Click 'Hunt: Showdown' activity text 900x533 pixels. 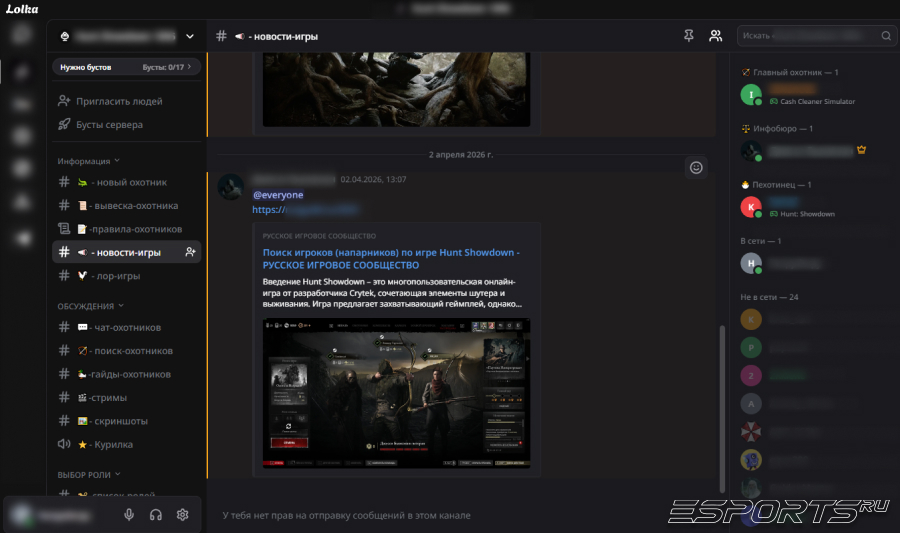tap(807, 214)
